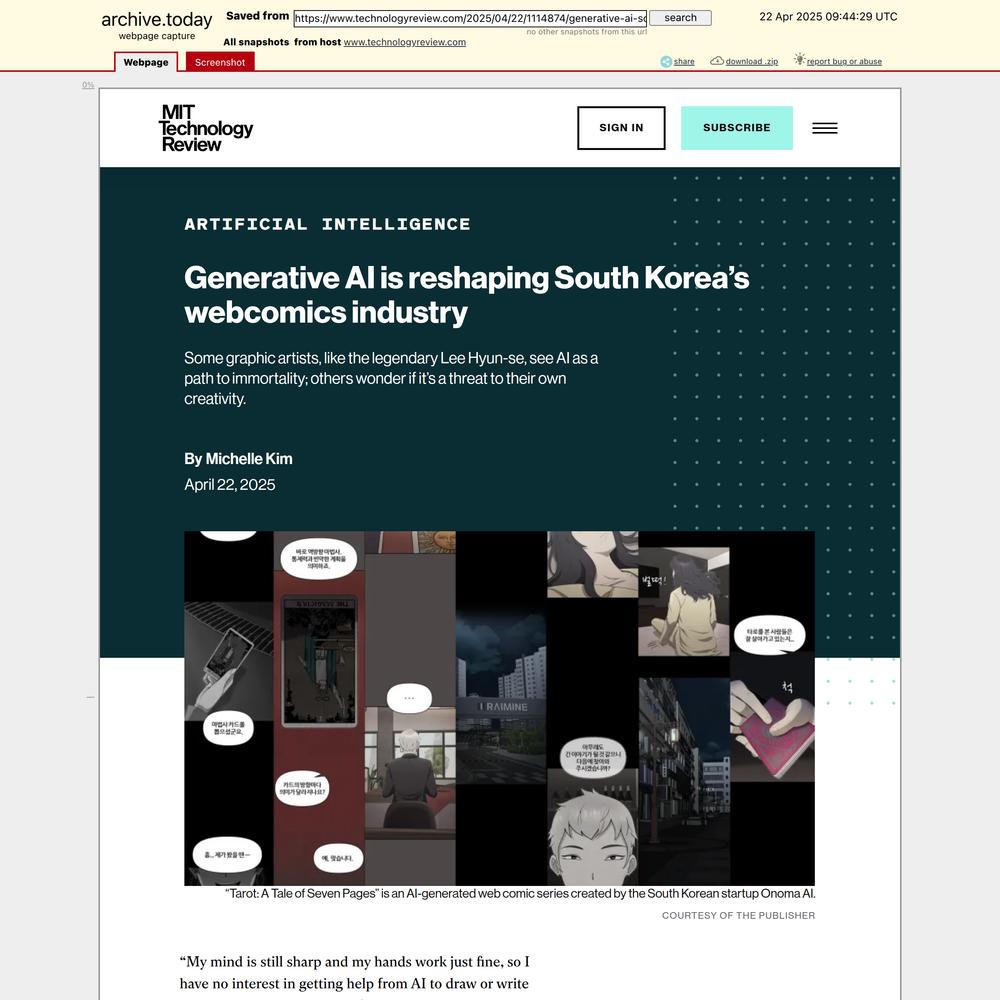This screenshot has width=1000, height=1000.
Task: Click the share link text
Action: pos(684,61)
